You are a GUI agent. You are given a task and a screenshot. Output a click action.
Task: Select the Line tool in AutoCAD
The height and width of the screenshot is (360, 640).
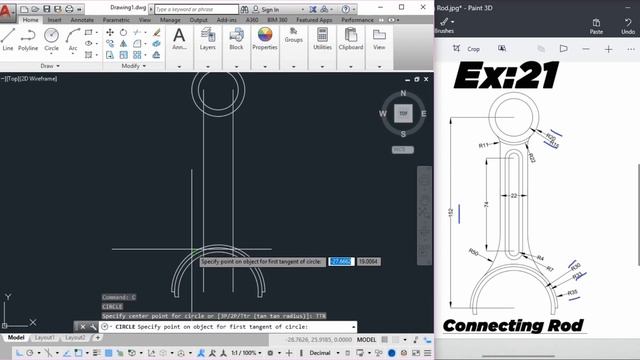(x=8, y=40)
